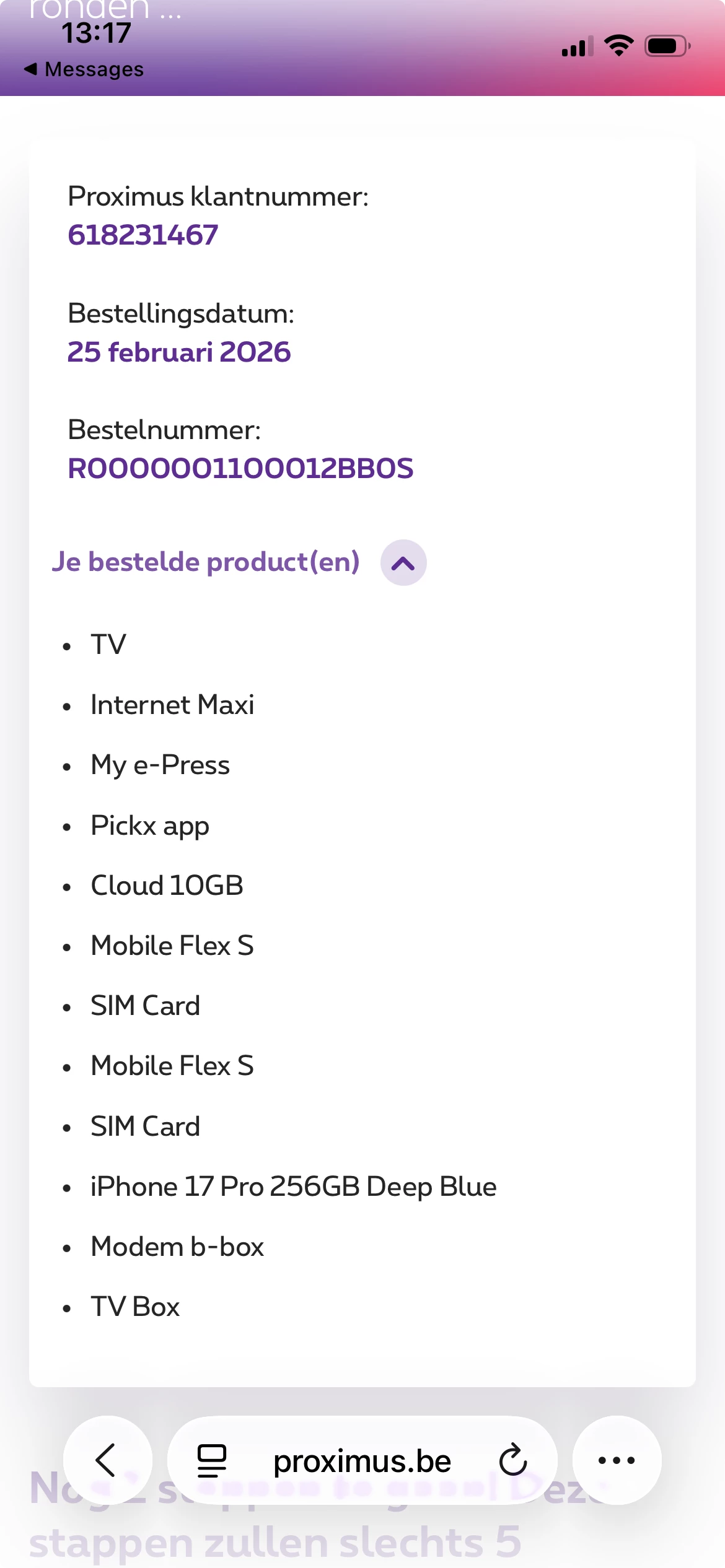Open the page settings icon in address bar
This screenshot has width=725, height=1568.
coord(211,1460)
